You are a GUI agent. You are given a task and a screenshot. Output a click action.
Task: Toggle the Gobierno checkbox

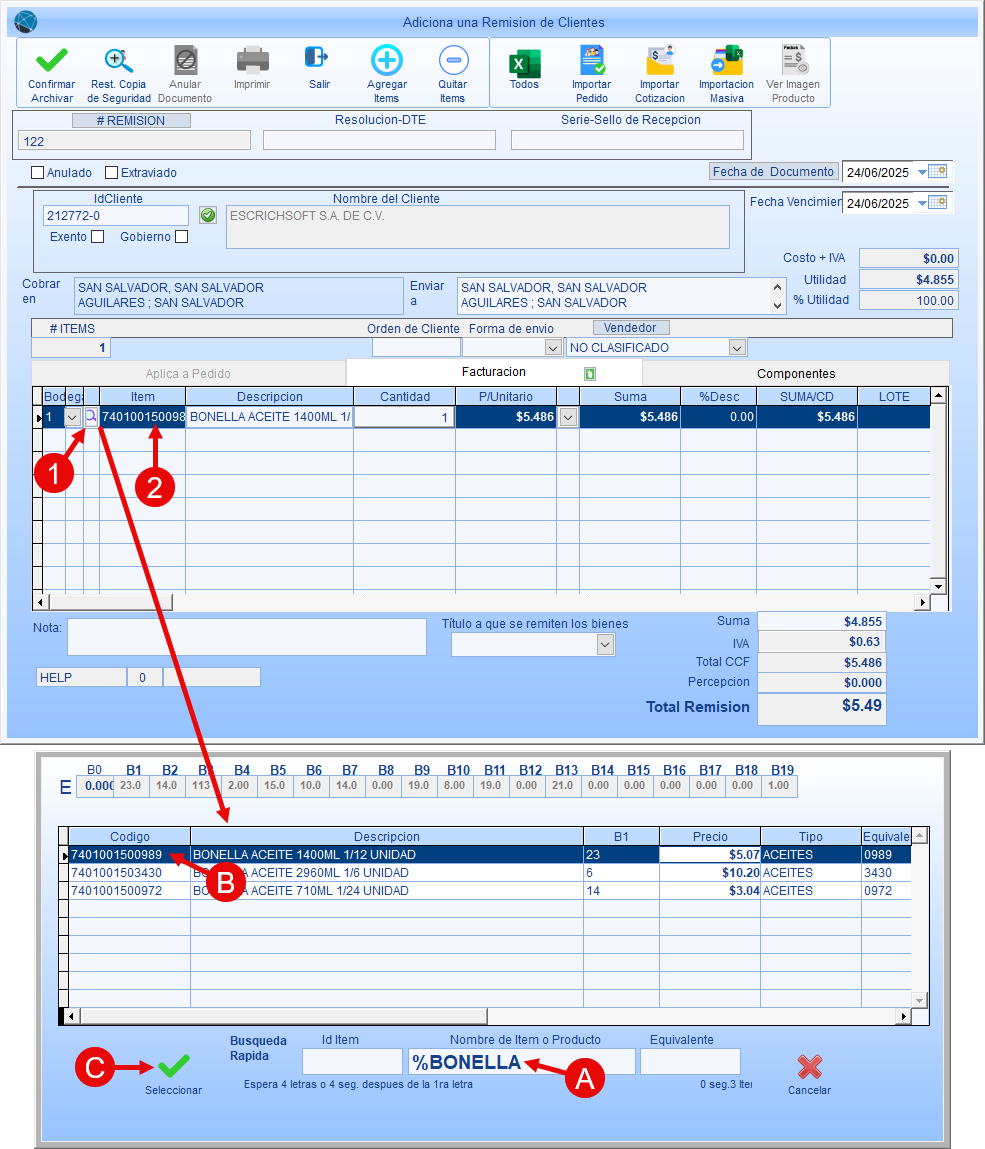182,237
